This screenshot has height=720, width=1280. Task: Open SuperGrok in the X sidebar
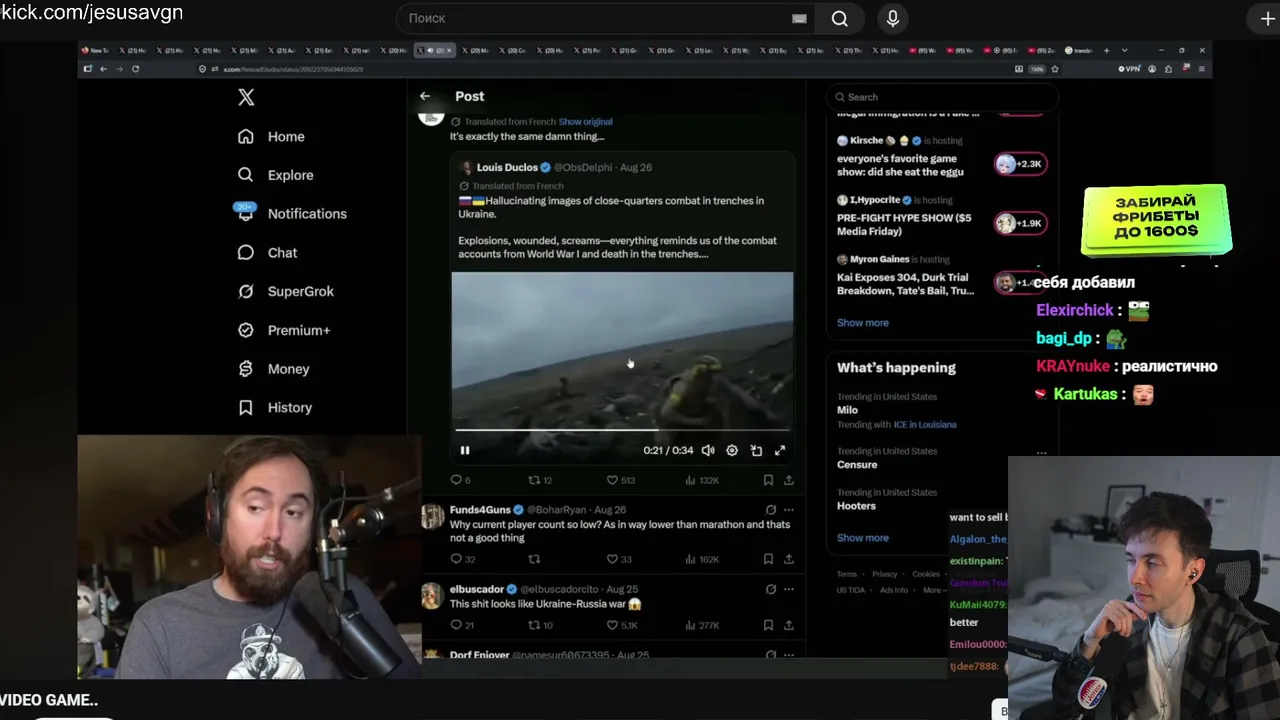tap(286, 292)
